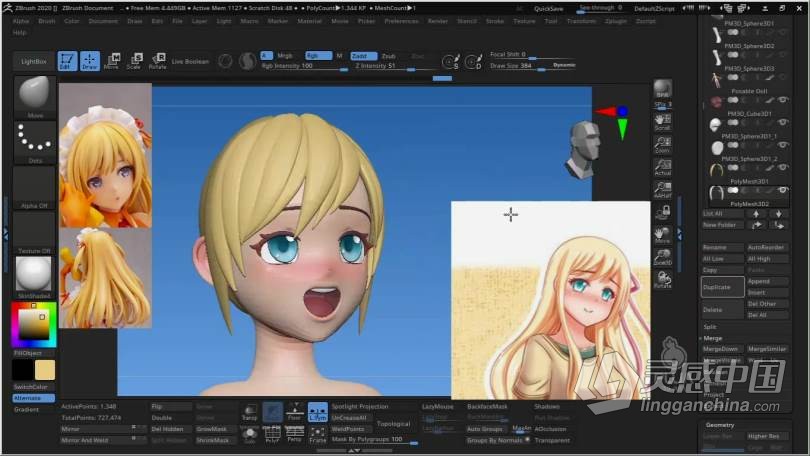The height and width of the screenshot is (456, 810).
Task: Open the Brush menu
Action: point(46,21)
